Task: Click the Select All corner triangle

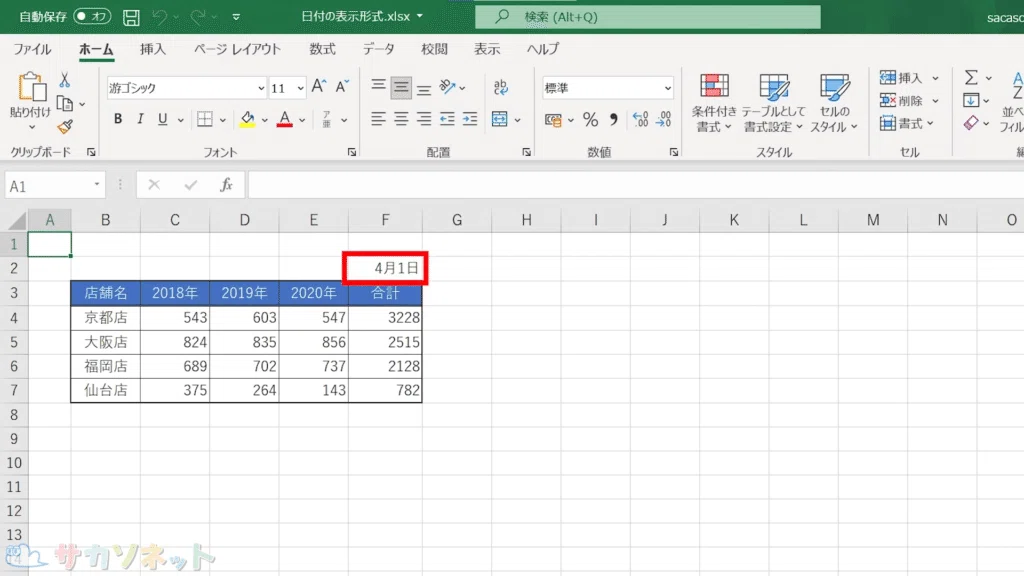Action: 18,221
